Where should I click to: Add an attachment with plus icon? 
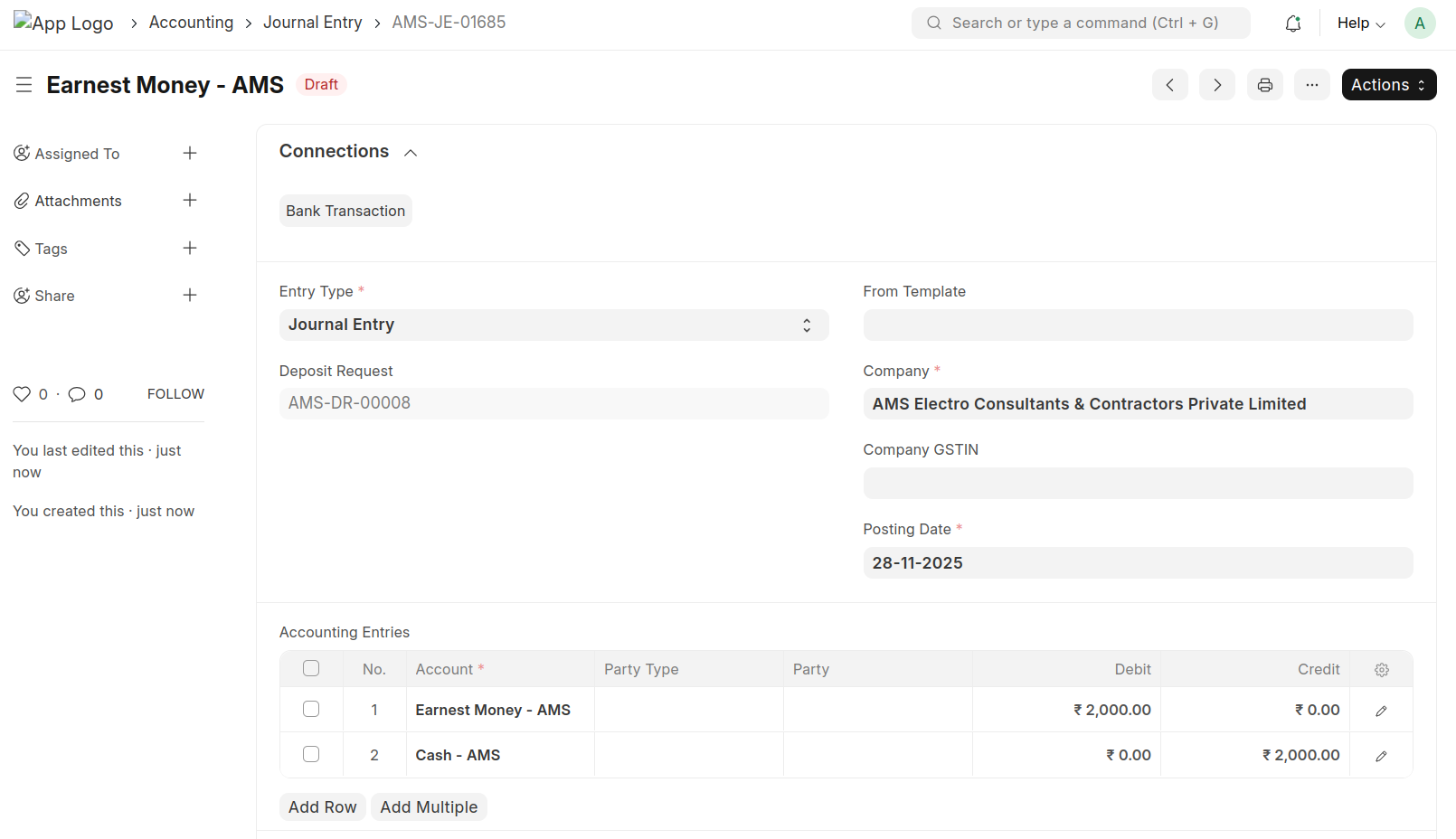(190, 201)
